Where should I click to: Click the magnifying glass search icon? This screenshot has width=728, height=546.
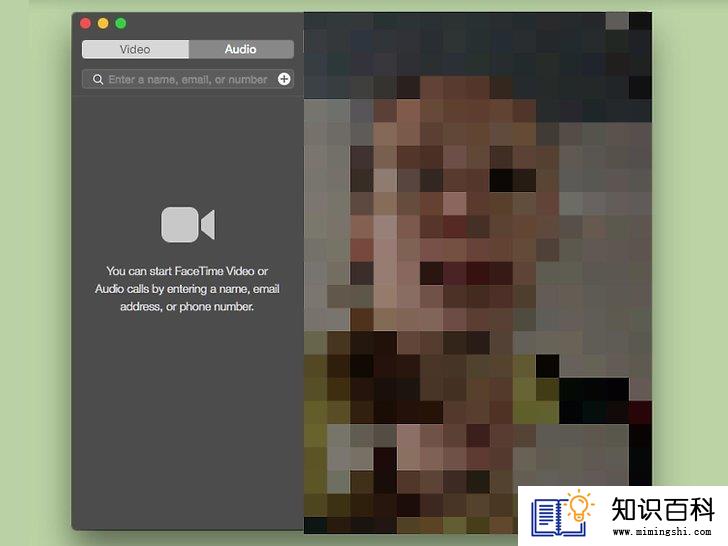point(98,80)
